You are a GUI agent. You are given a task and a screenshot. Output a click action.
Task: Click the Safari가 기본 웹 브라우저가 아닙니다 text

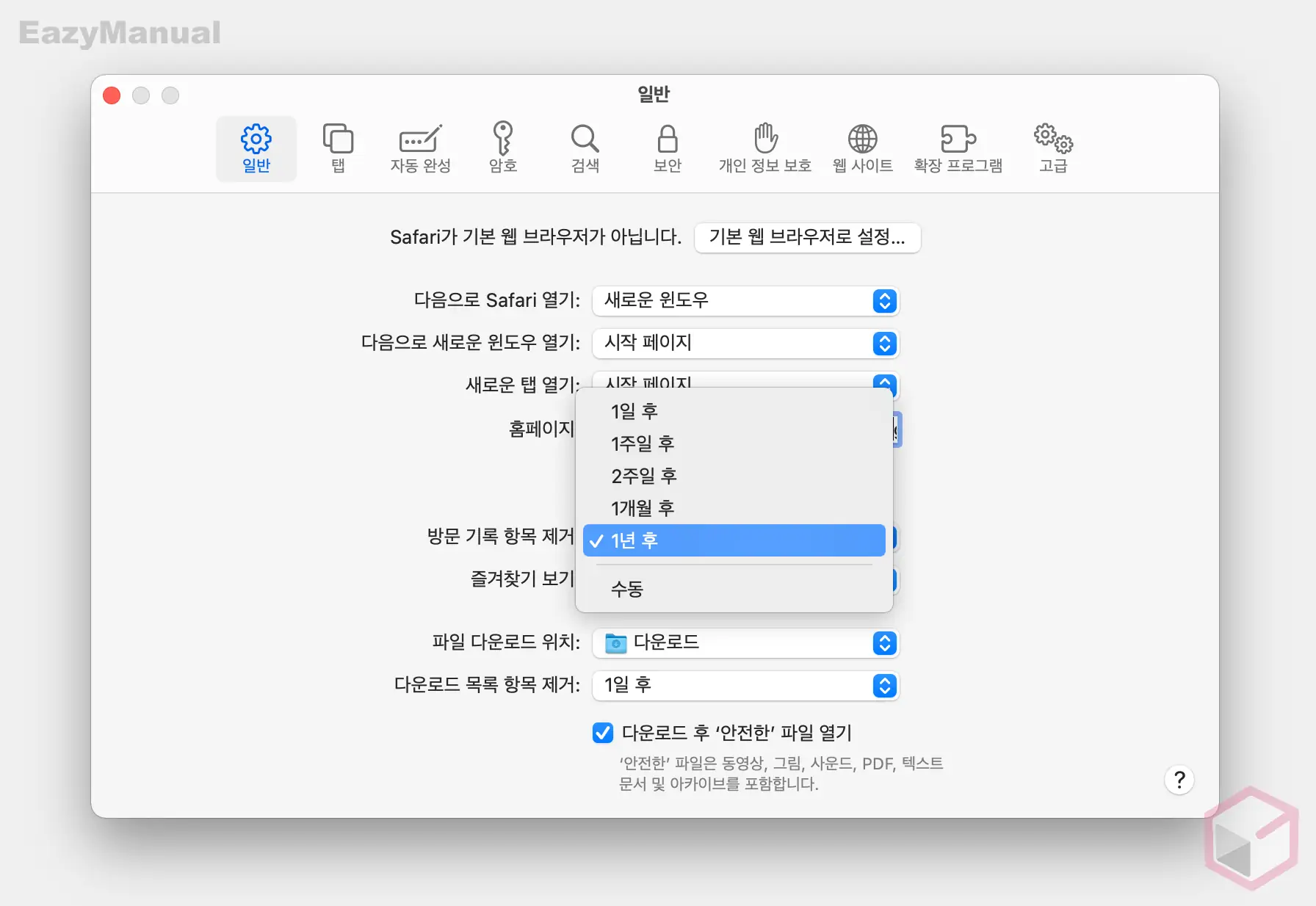535,237
